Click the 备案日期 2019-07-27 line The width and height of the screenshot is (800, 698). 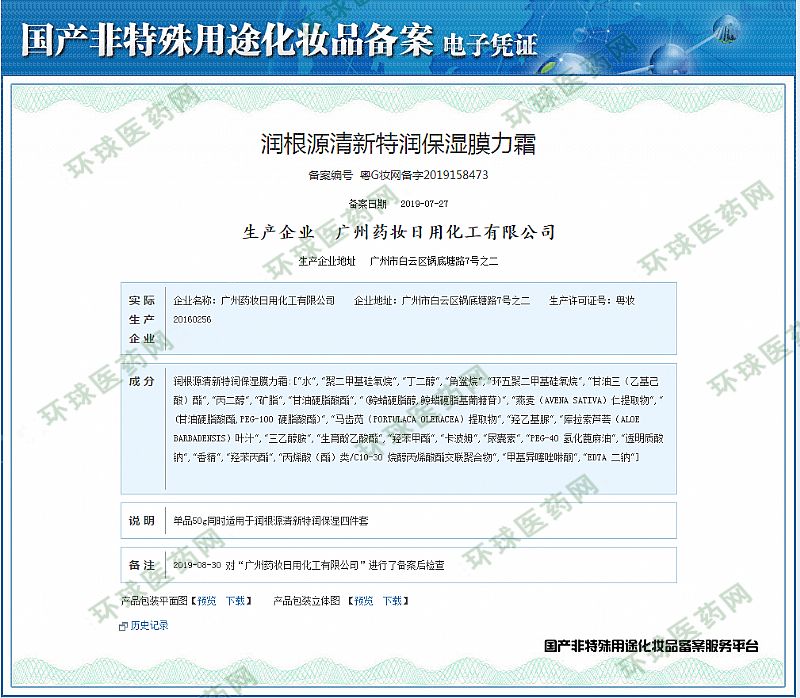pyautogui.click(x=398, y=203)
